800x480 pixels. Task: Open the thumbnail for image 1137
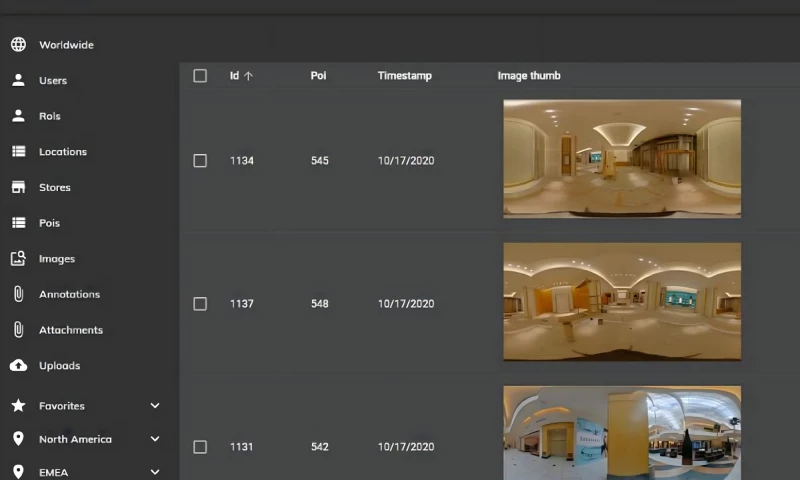pos(622,301)
